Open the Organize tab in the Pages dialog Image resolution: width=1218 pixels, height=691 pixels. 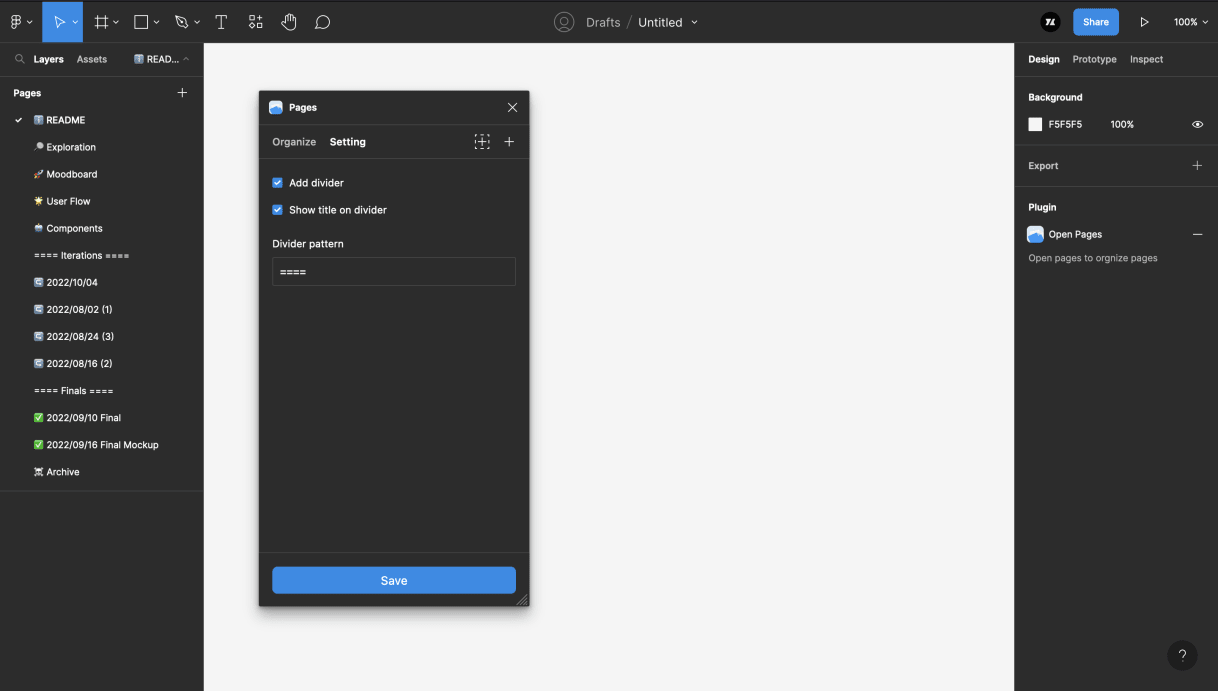(293, 141)
